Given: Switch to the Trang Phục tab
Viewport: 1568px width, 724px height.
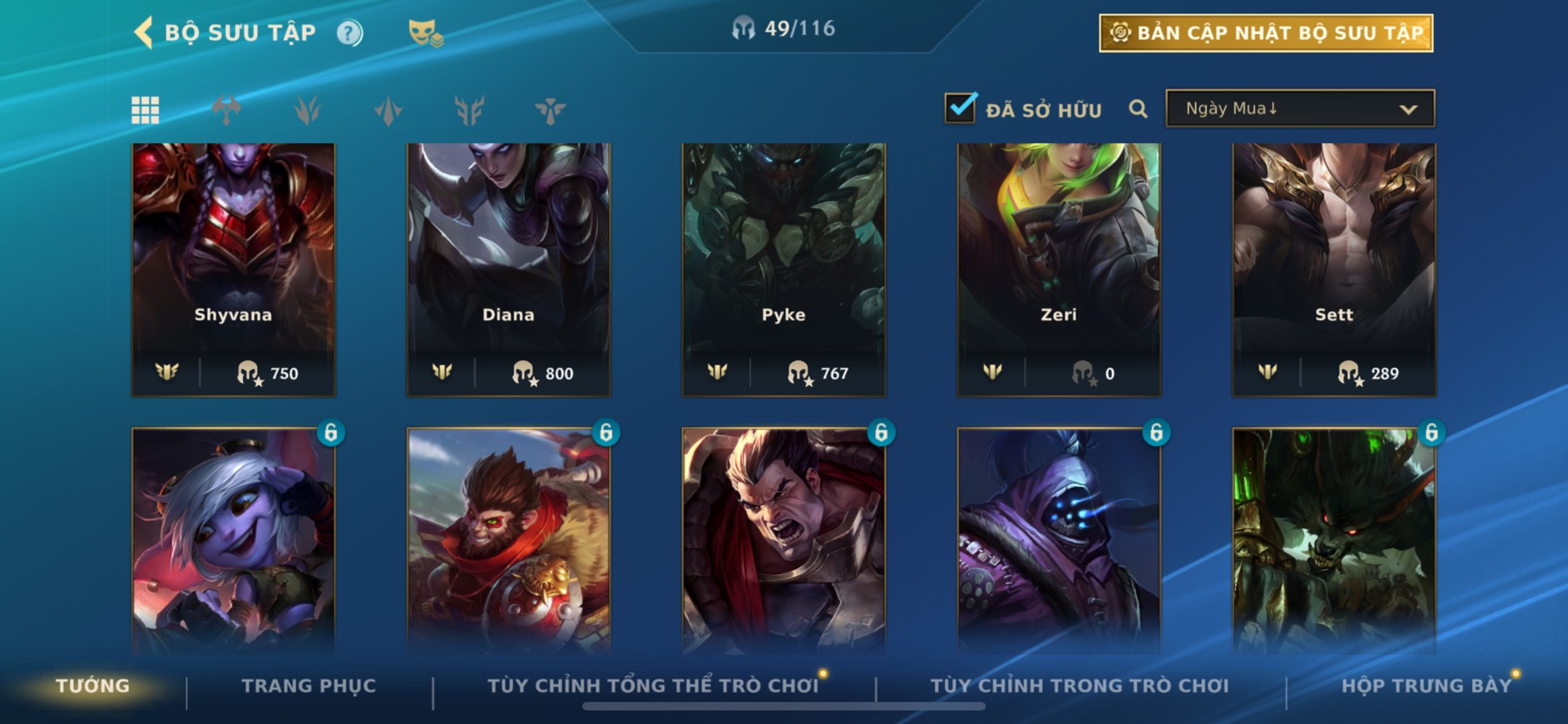Looking at the screenshot, I should [309, 686].
